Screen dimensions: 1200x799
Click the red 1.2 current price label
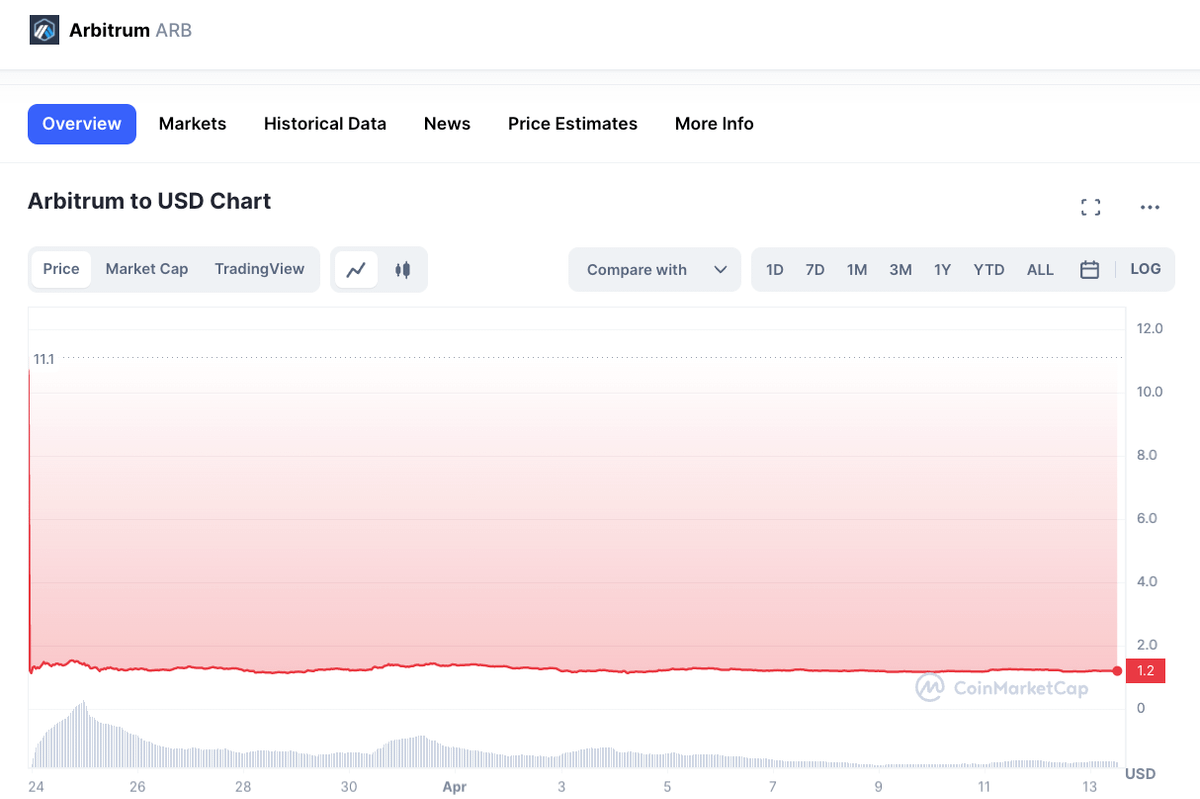click(1145, 671)
